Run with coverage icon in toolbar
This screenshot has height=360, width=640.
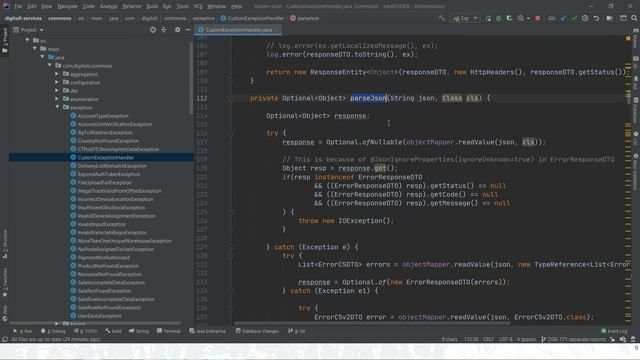click(x=509, y=18)
